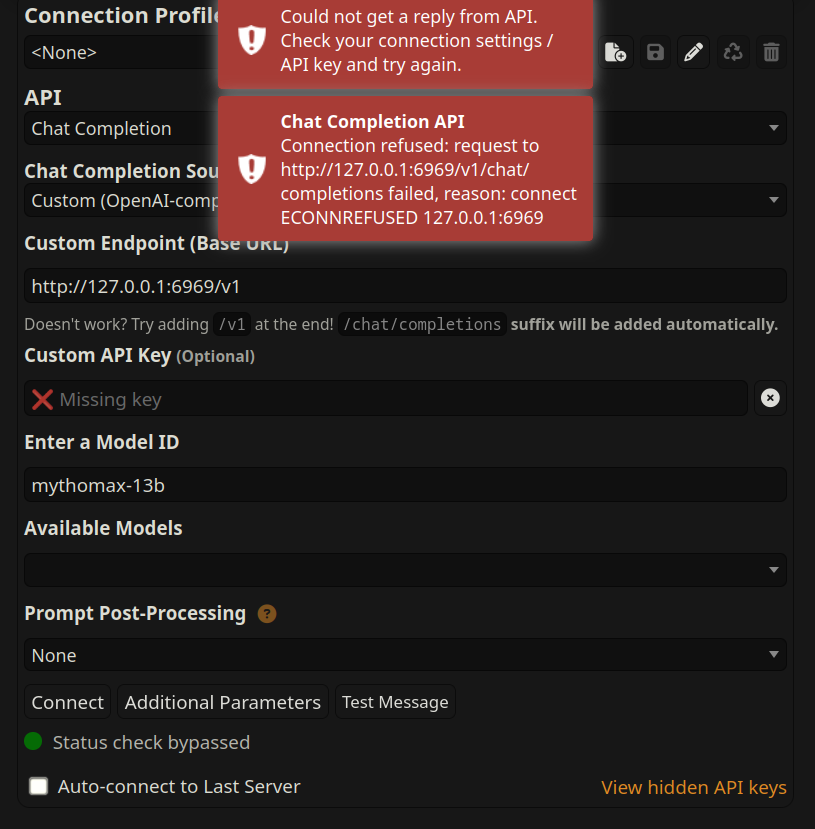
Task: Create a new connection profile
Action: pyautogui.click(x=616, y=53)
